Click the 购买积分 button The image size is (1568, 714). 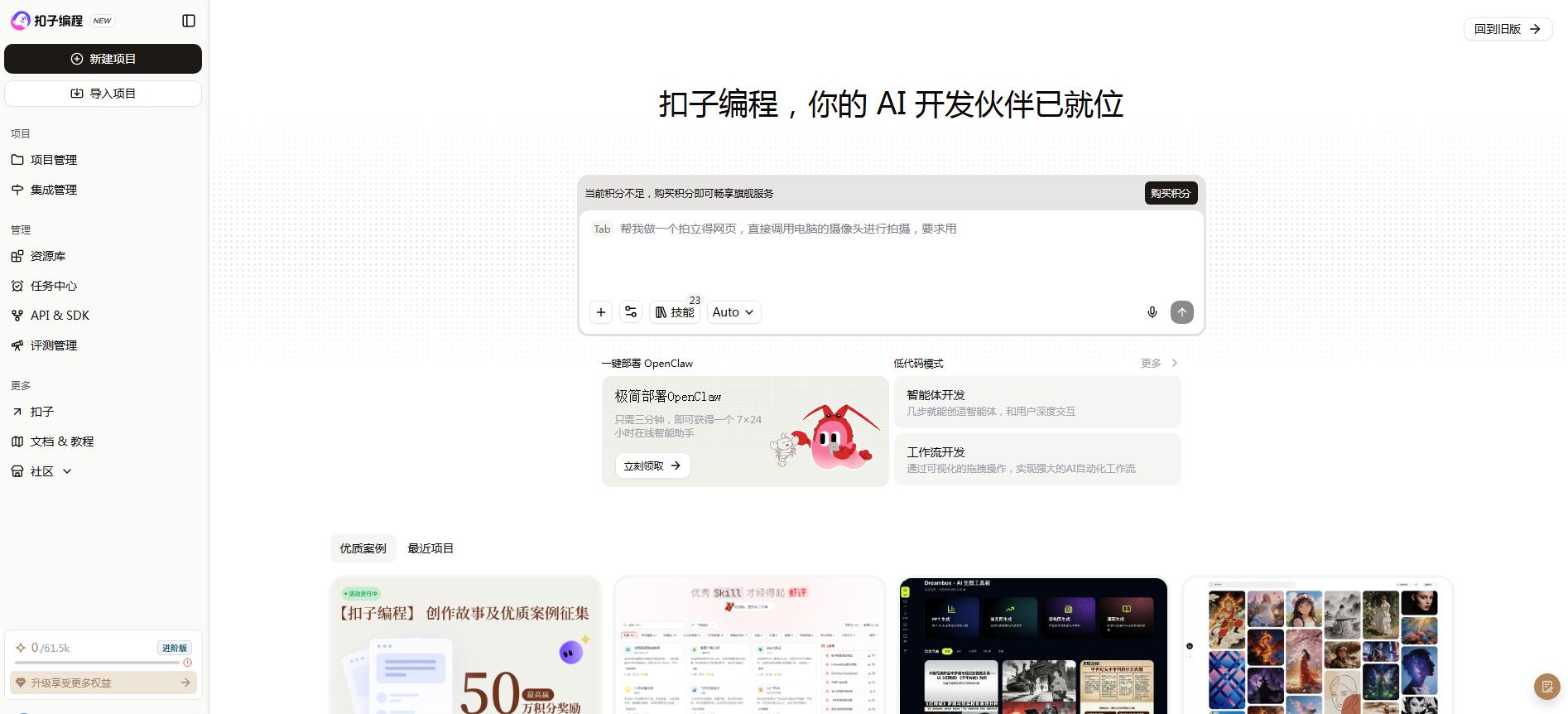1171,193
